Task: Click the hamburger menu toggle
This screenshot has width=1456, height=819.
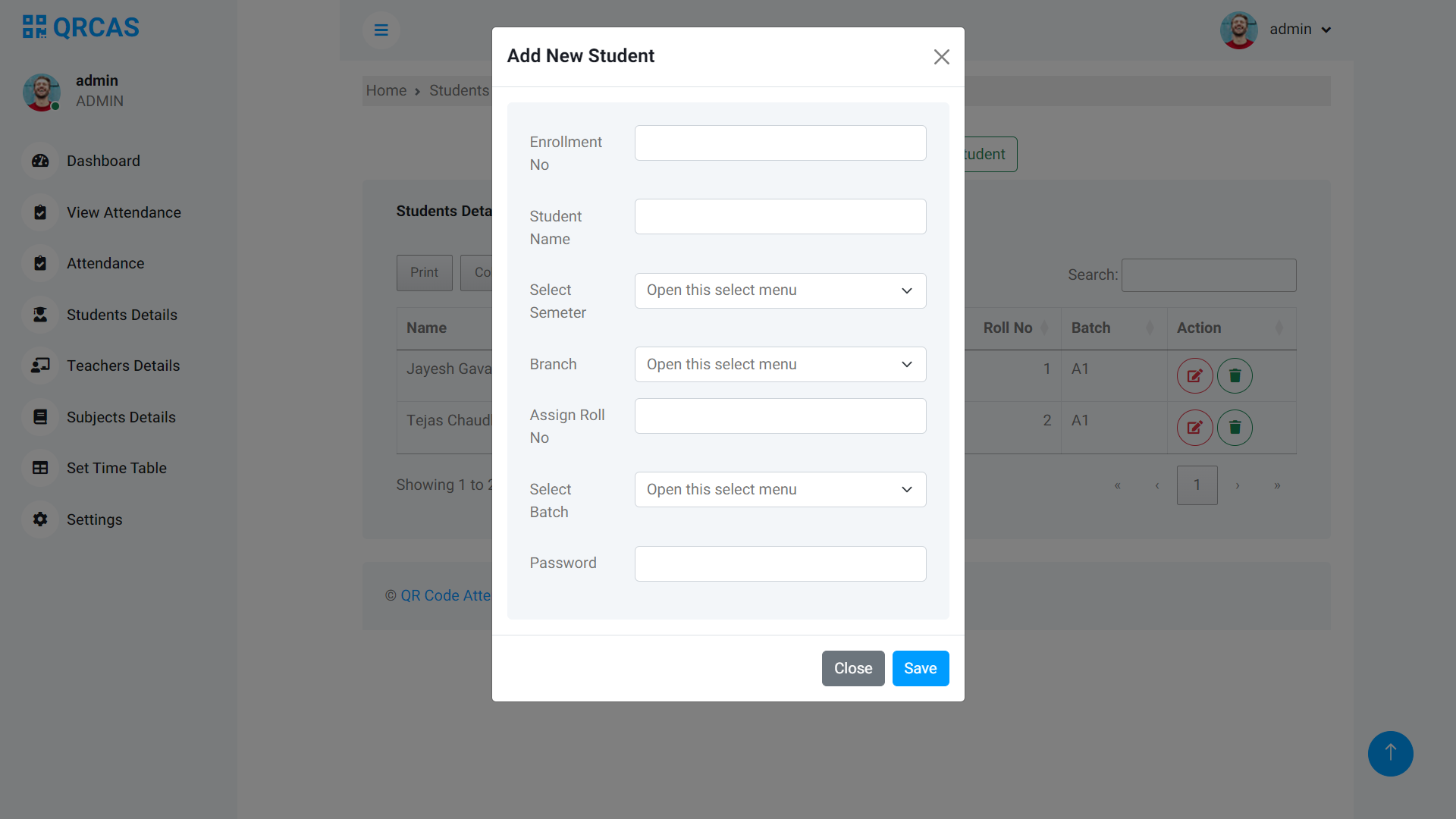Action: click(x=381, y=30)
